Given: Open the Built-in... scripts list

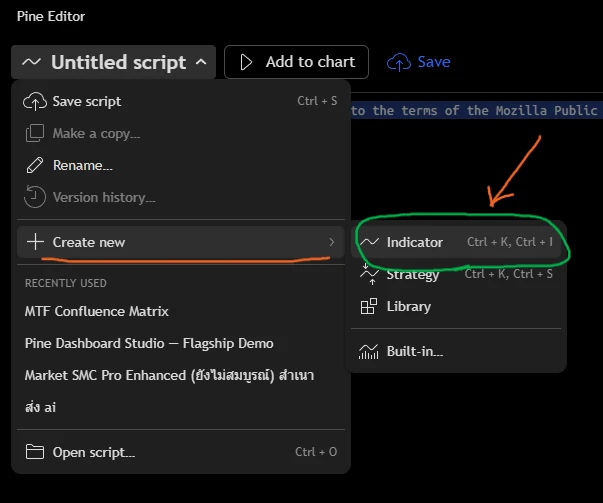Looking at the screenshot, I should [x=456, y=351].
